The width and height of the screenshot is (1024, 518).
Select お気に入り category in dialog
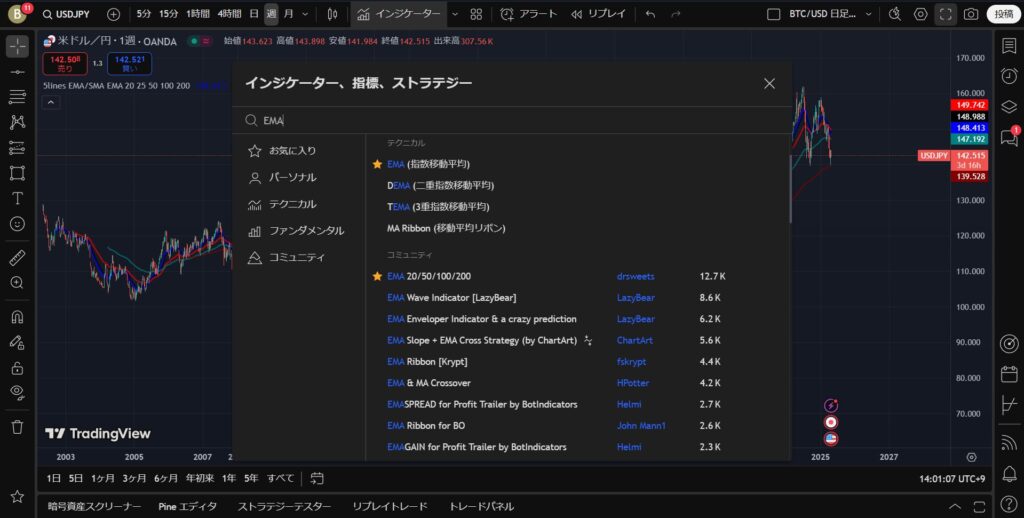pos(282,151)
